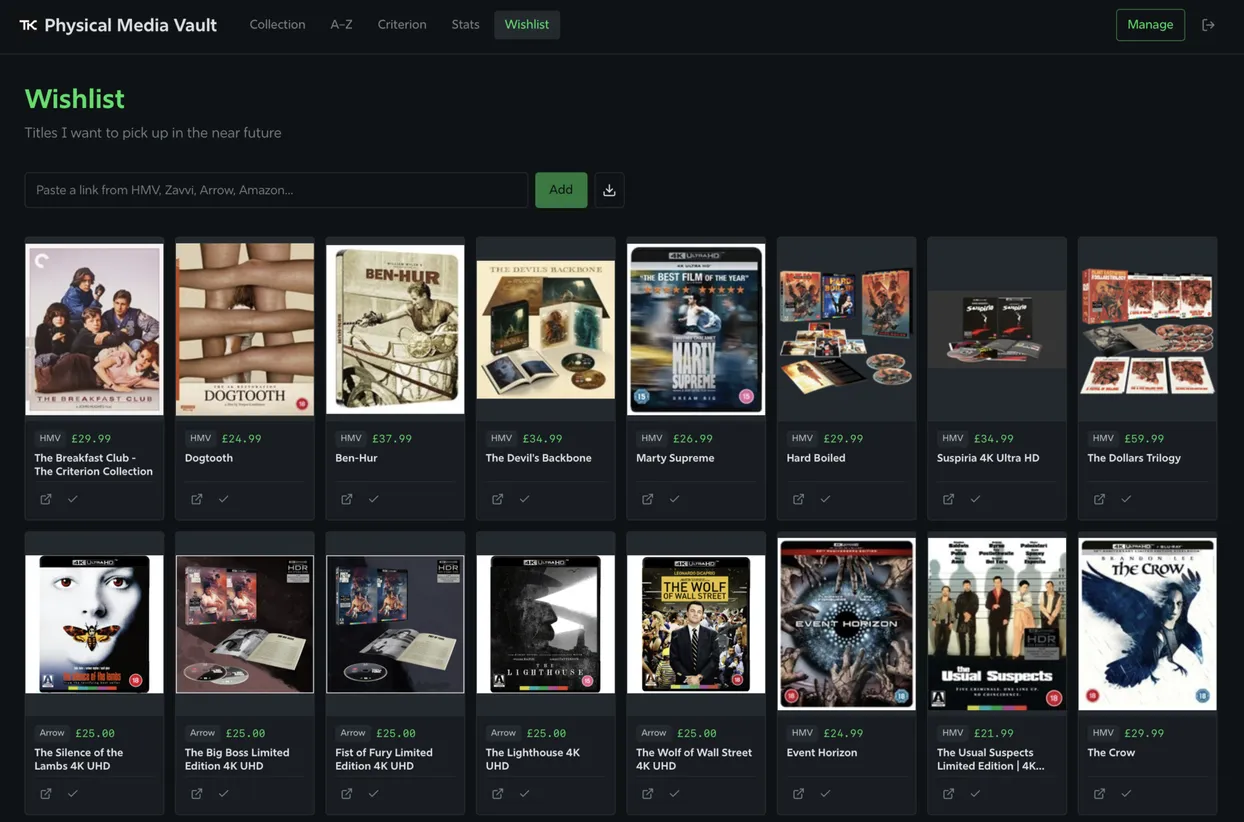Click The Dollars Trilogy title text
1244x822 pixels.
tap(1134, 458)
